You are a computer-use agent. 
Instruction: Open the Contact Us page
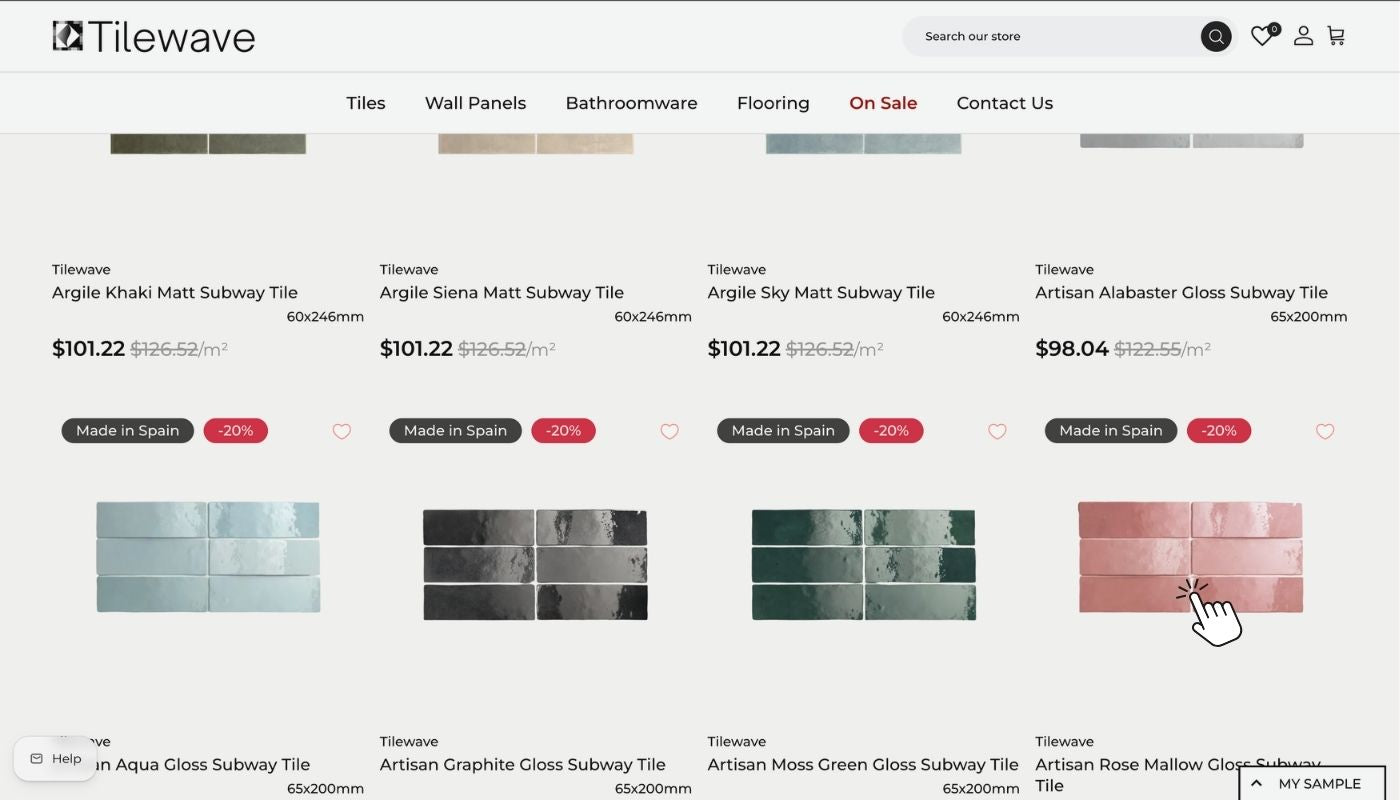1005,103
